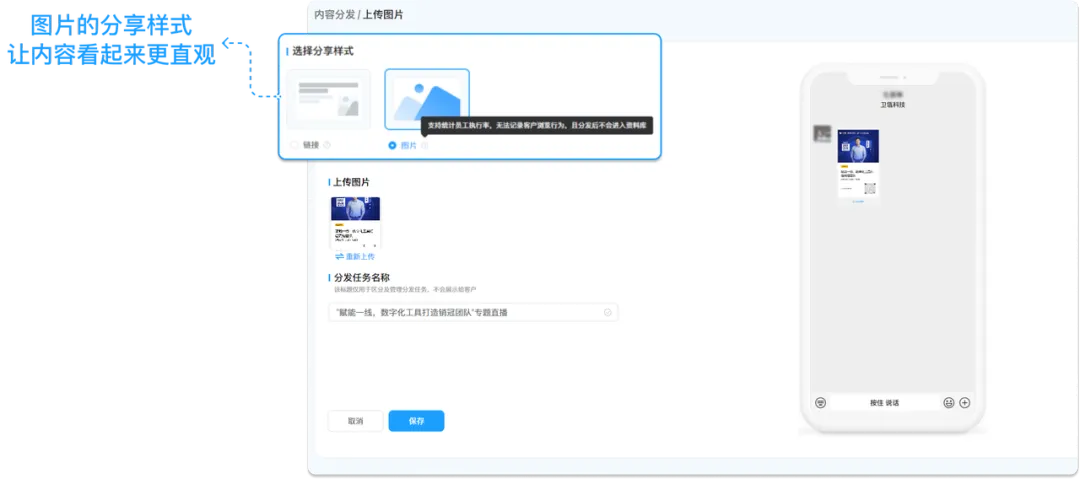Screen dimensions: 1080x479
Task: Tap the plus icon in phone chat bar
Action: point(965,403)
